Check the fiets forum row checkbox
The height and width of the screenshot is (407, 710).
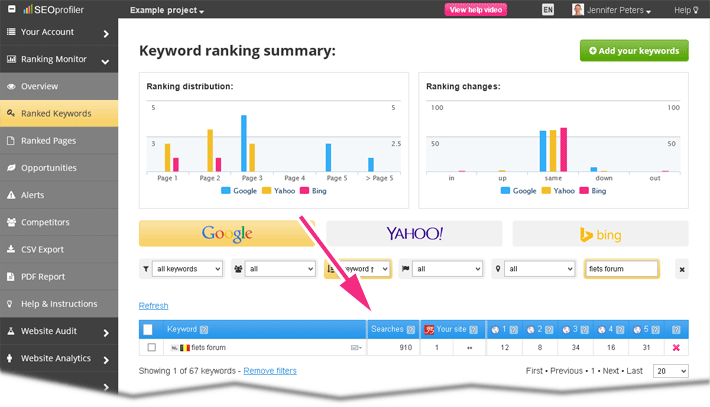tap(151, 347)
